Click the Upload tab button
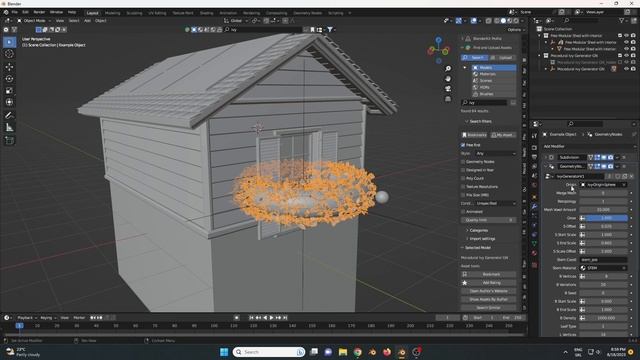 (502, 58)
